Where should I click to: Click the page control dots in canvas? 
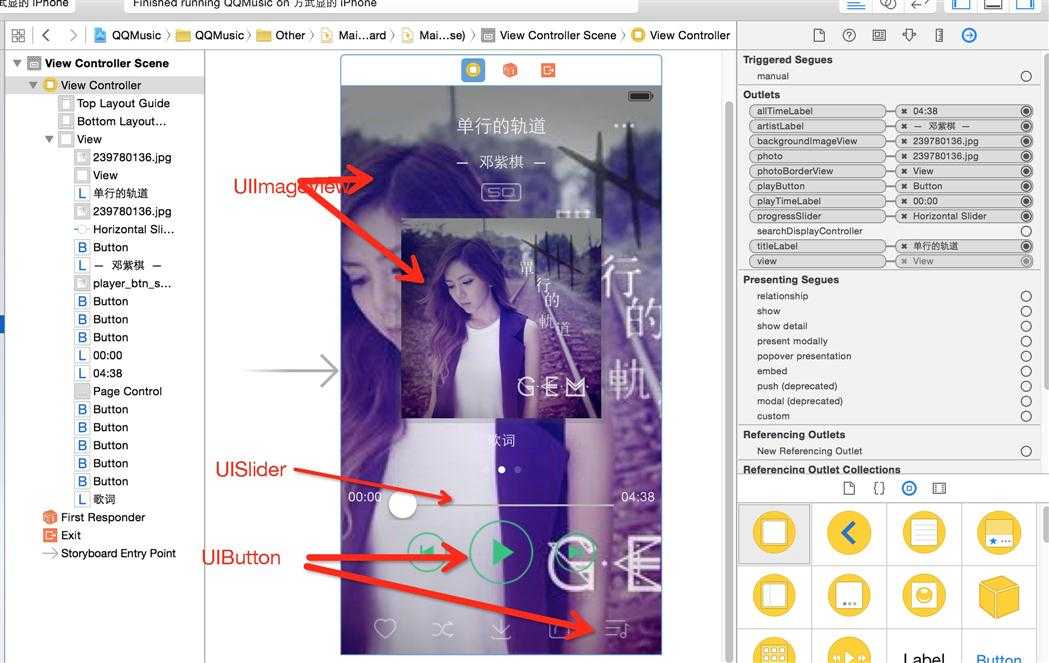click(502, 470)
